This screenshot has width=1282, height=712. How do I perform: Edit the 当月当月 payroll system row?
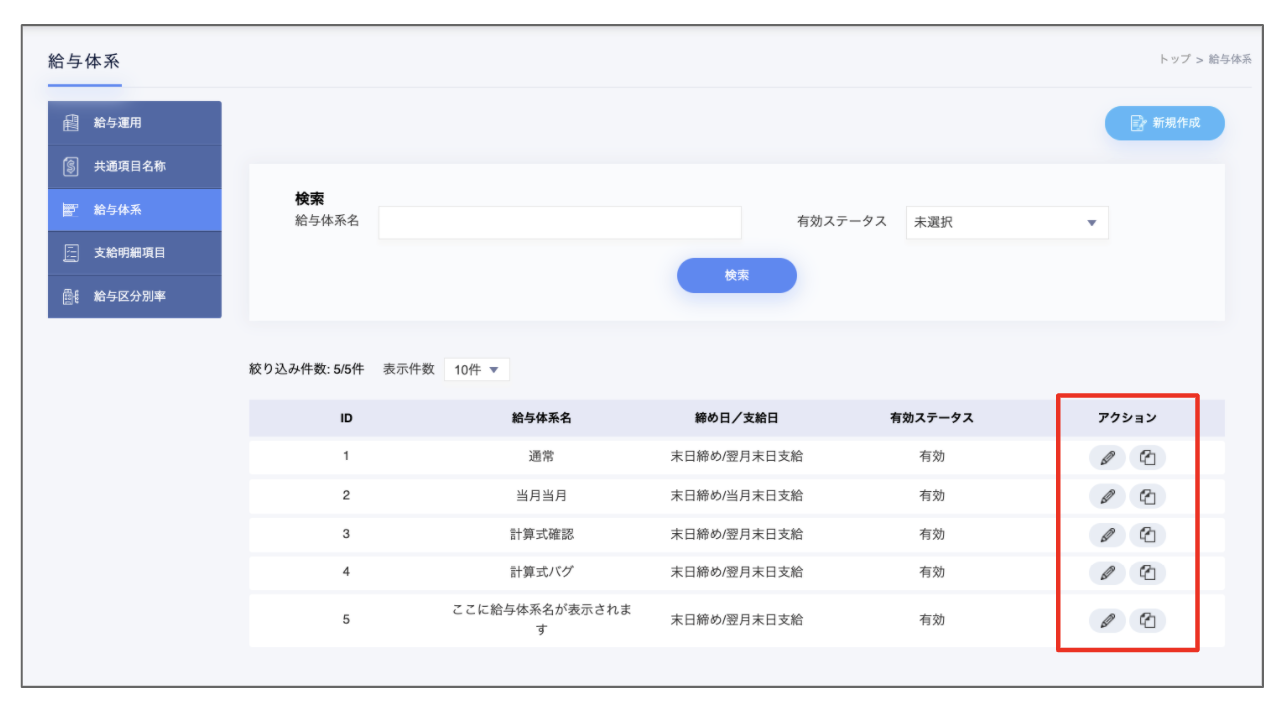pos(1107,496)
